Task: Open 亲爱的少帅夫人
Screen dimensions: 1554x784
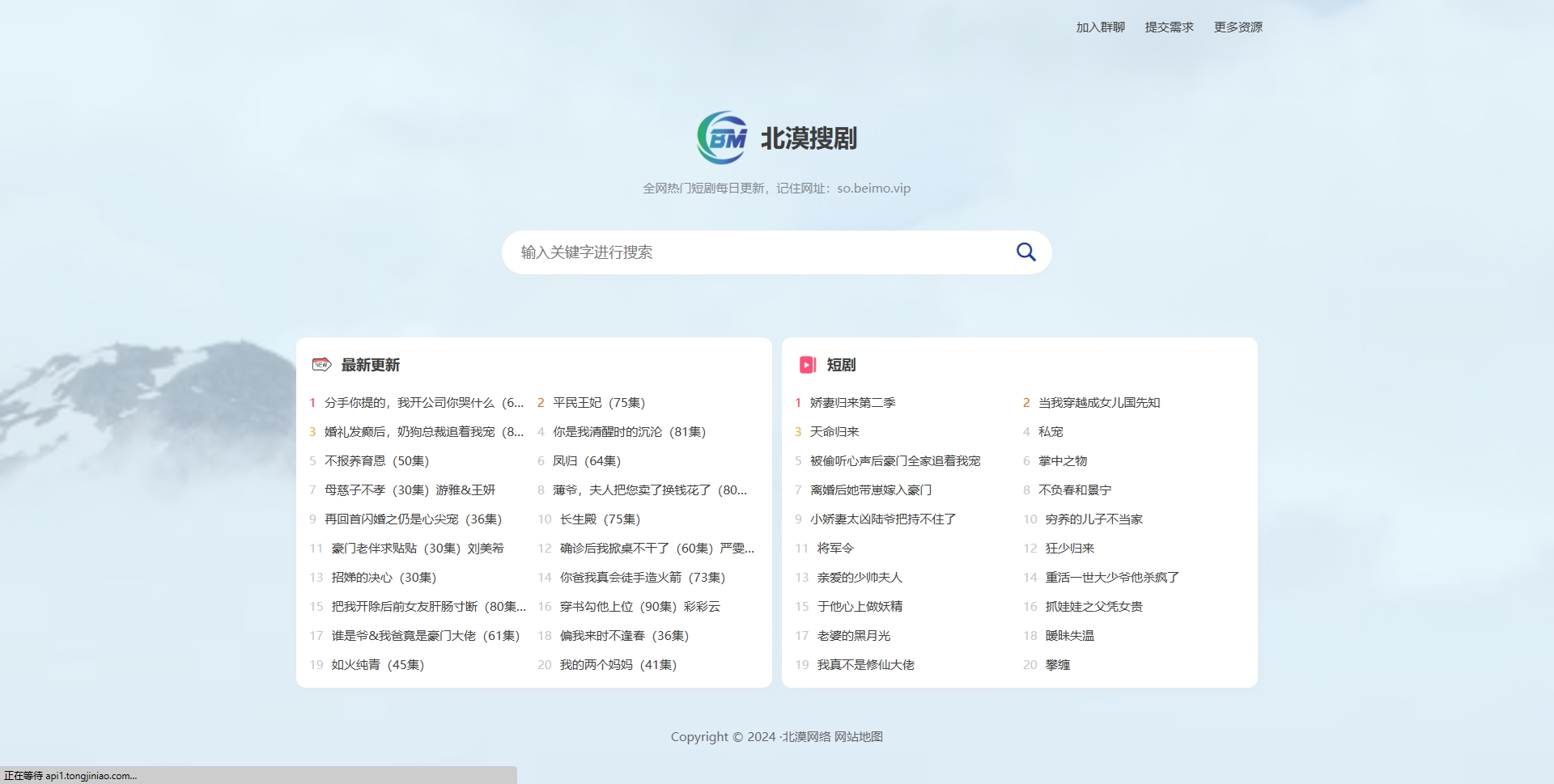Action: click(x=860, y=577)
